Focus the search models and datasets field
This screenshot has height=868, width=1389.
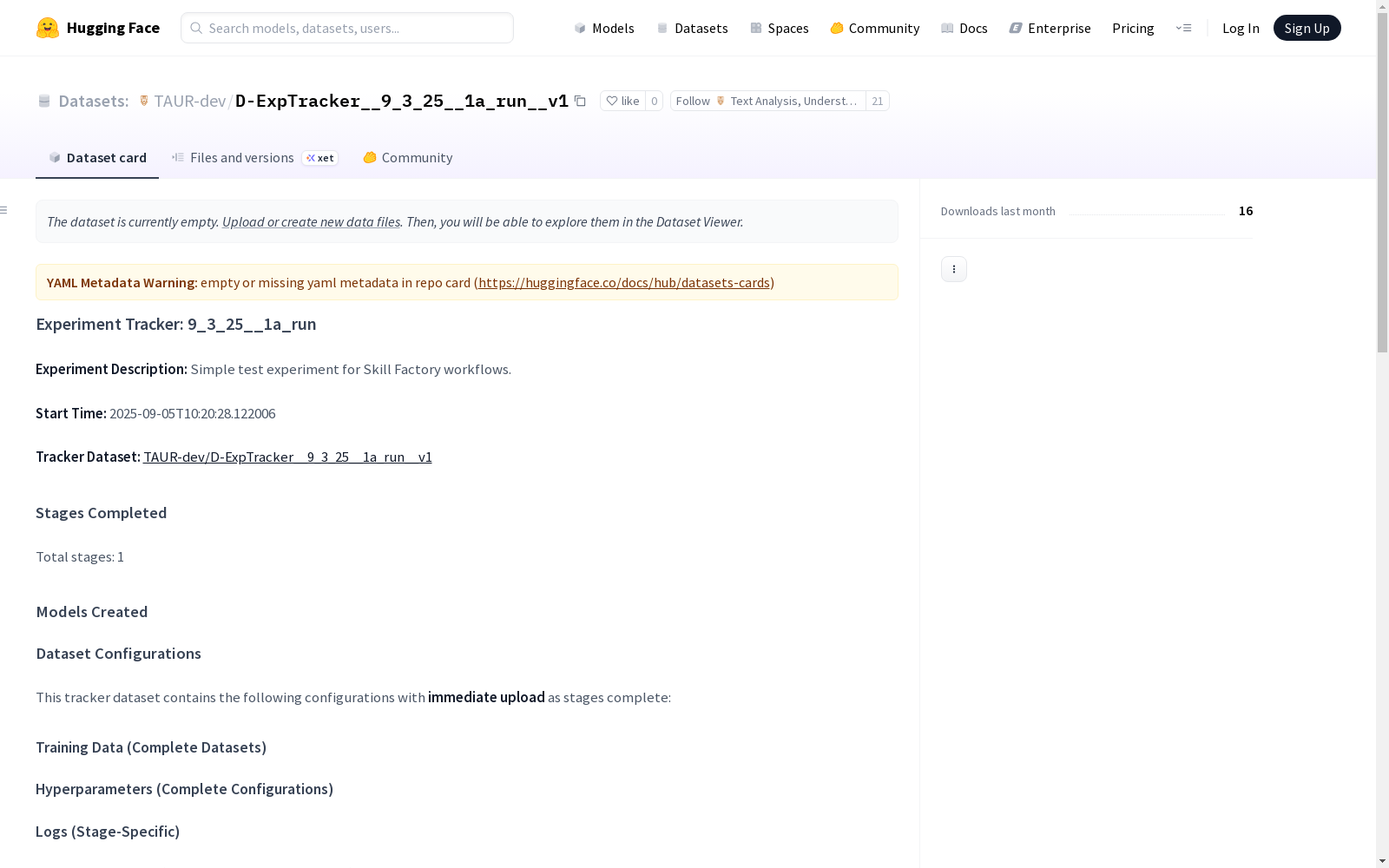coord(347,28)
